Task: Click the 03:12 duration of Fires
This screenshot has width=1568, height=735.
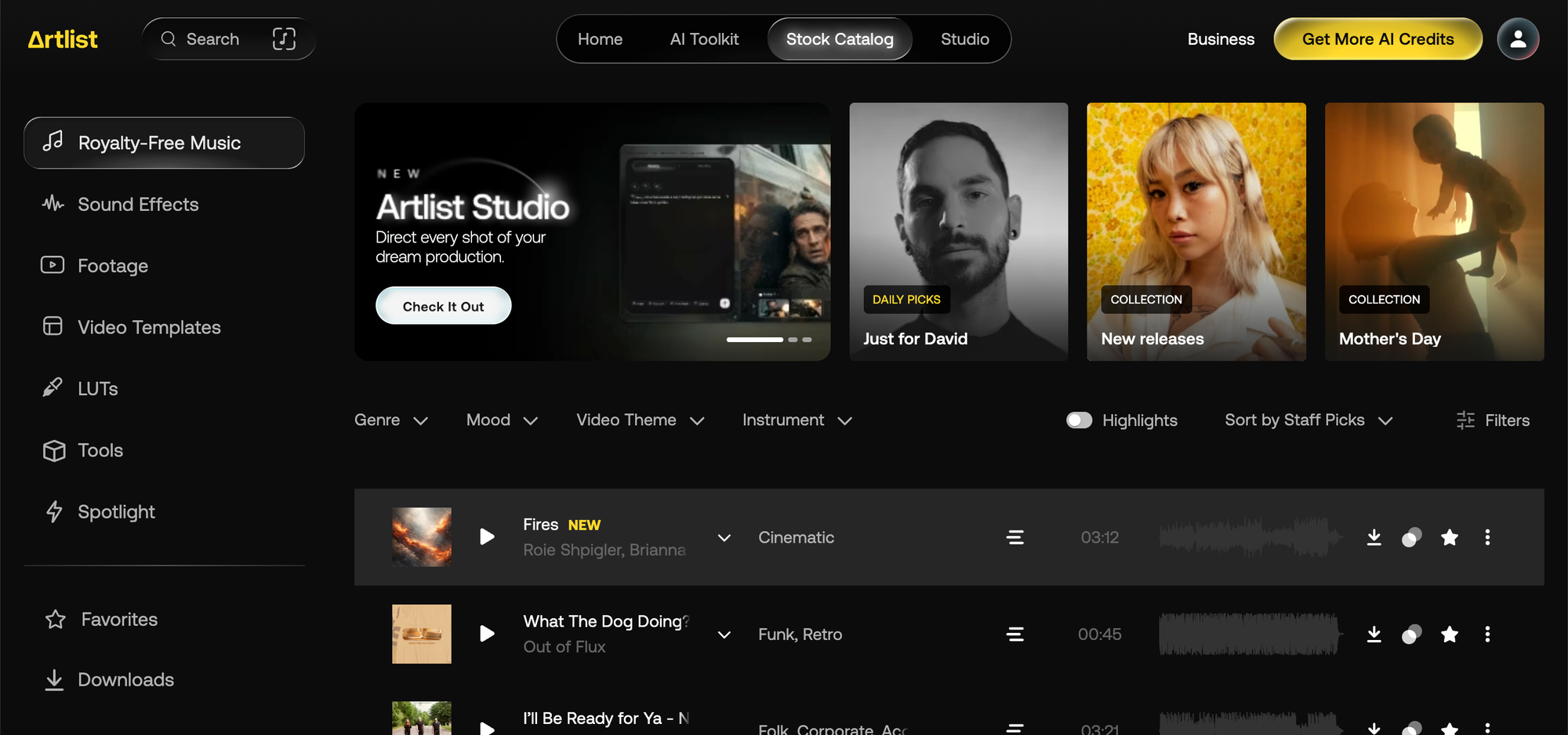Action: [1100, 537]
